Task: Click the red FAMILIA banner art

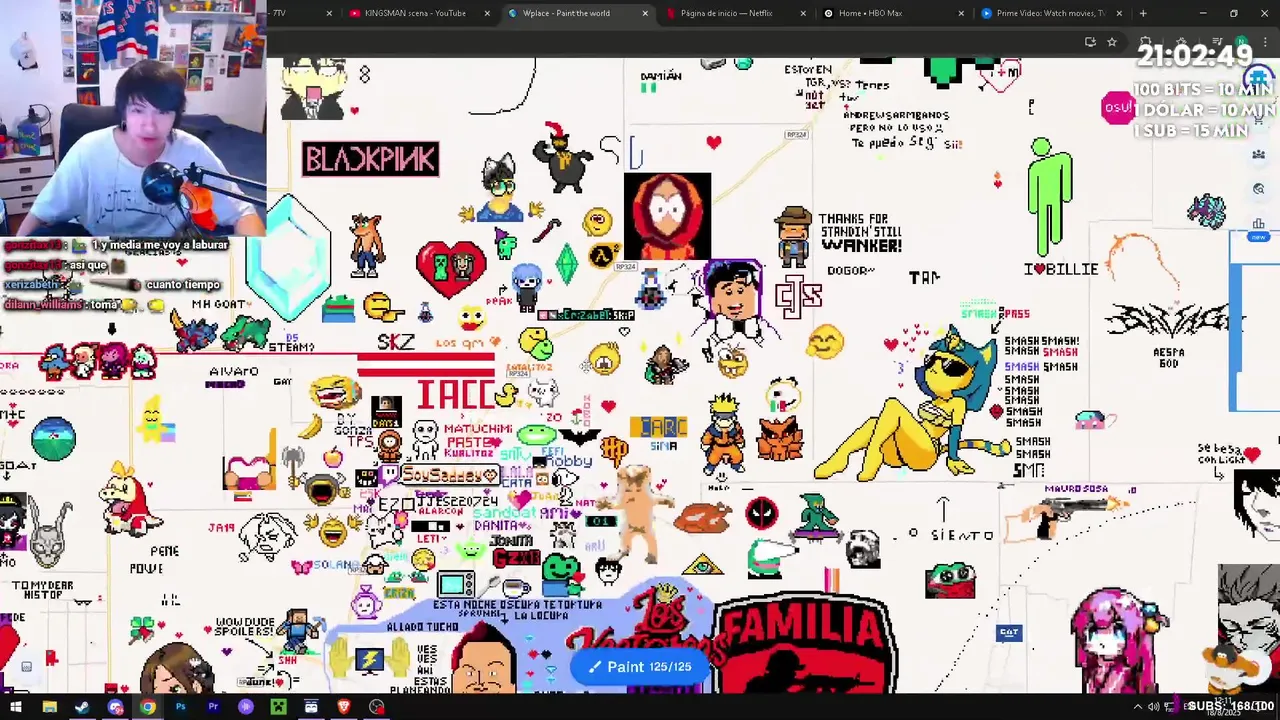Action: [806, 642]
